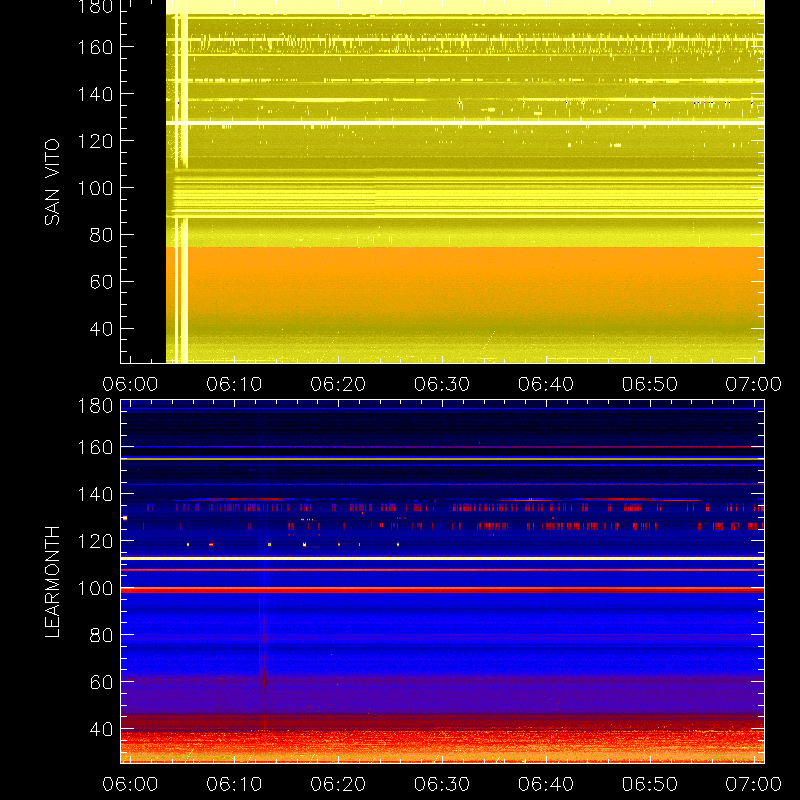Select the 140 frequency label on San Vito axis
800x800 pixels.
95,94
